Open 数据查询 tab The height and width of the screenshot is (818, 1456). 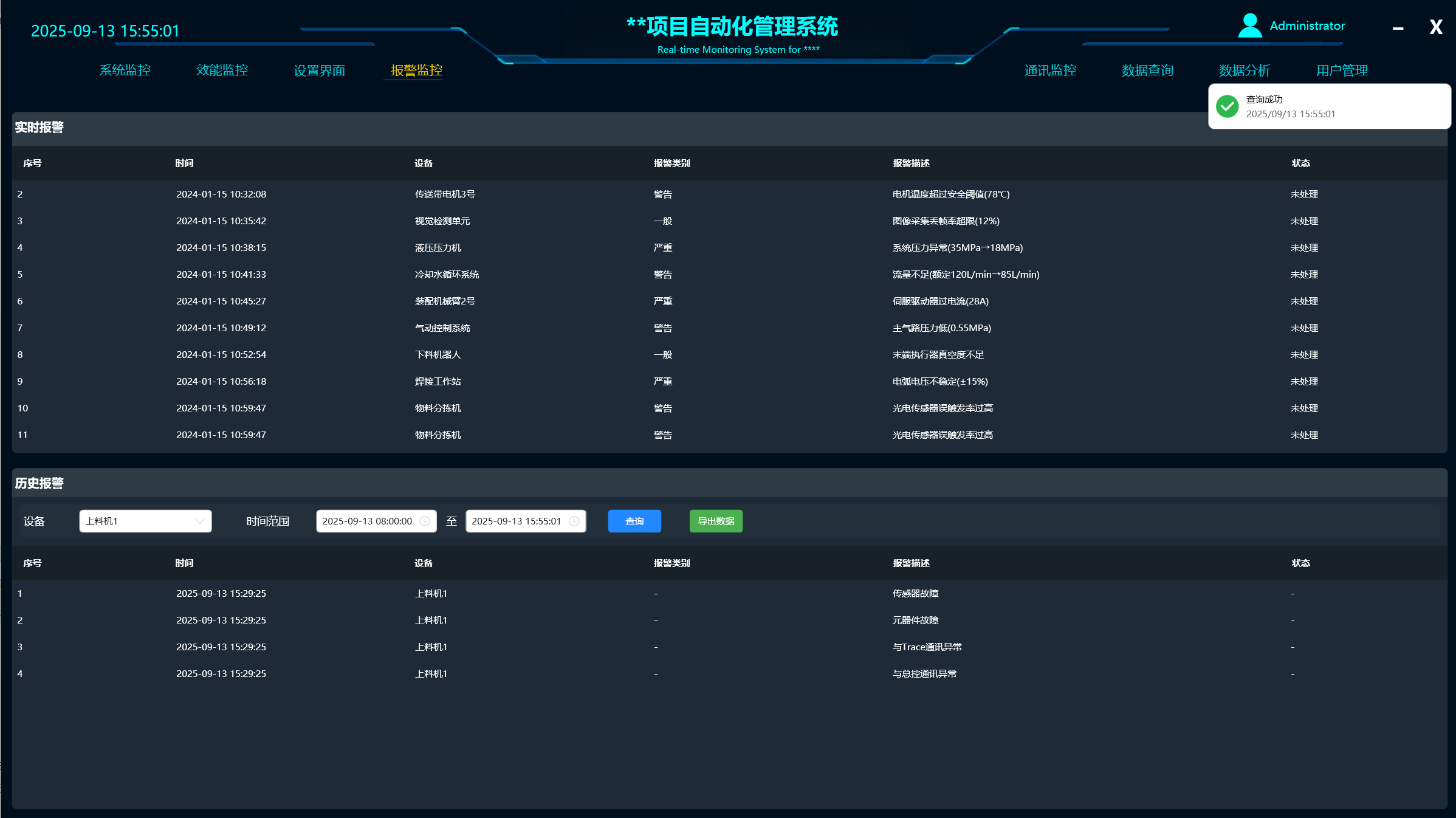pyautogui.click(x=1147, y=70)
